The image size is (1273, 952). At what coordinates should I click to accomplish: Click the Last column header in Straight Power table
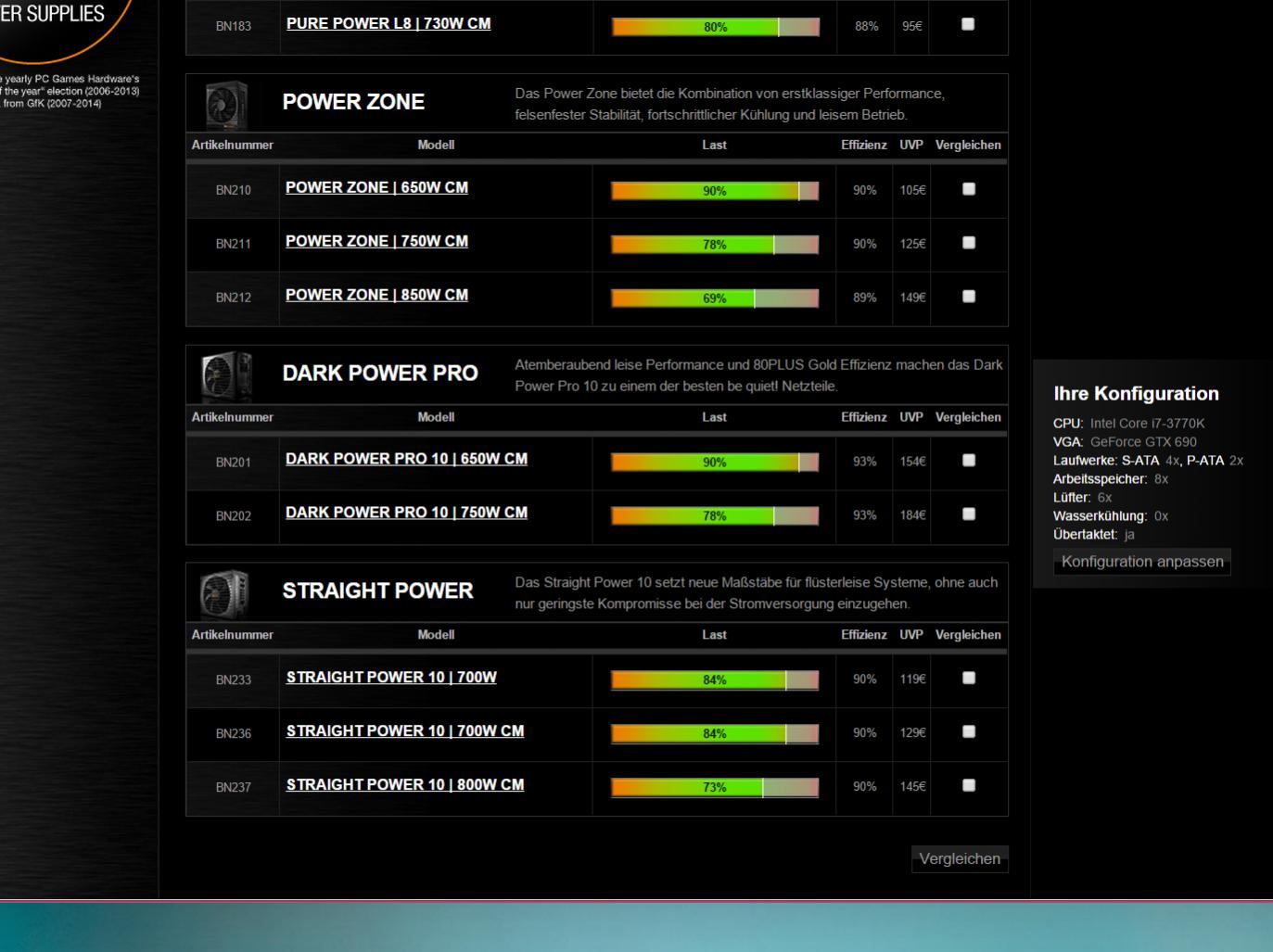[714, 635]
